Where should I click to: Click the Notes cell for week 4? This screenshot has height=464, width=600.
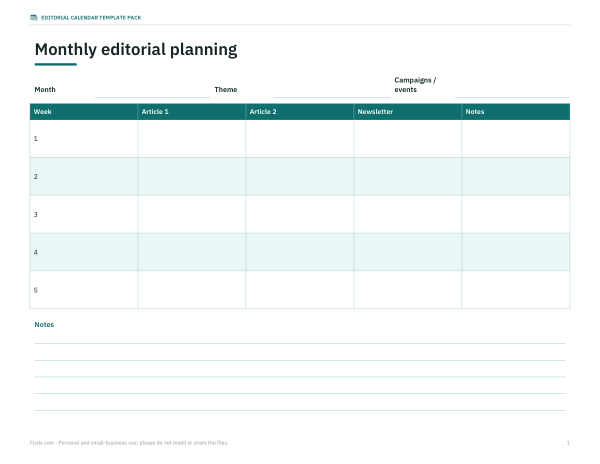(x=516, y=252)
